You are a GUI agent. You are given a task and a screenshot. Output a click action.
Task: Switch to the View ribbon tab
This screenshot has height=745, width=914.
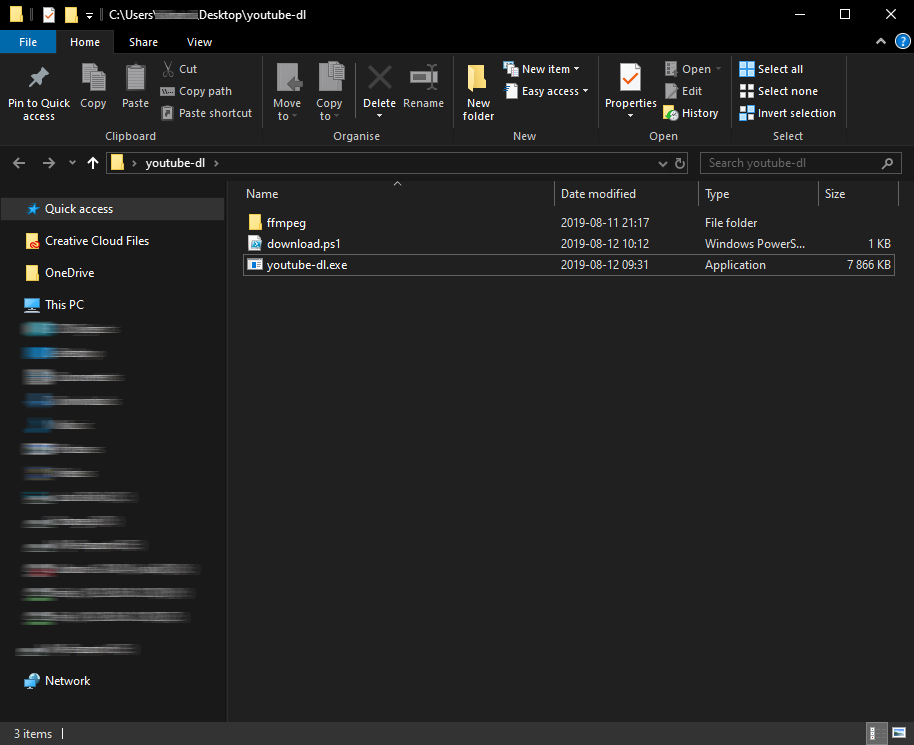tap(199, 42)
